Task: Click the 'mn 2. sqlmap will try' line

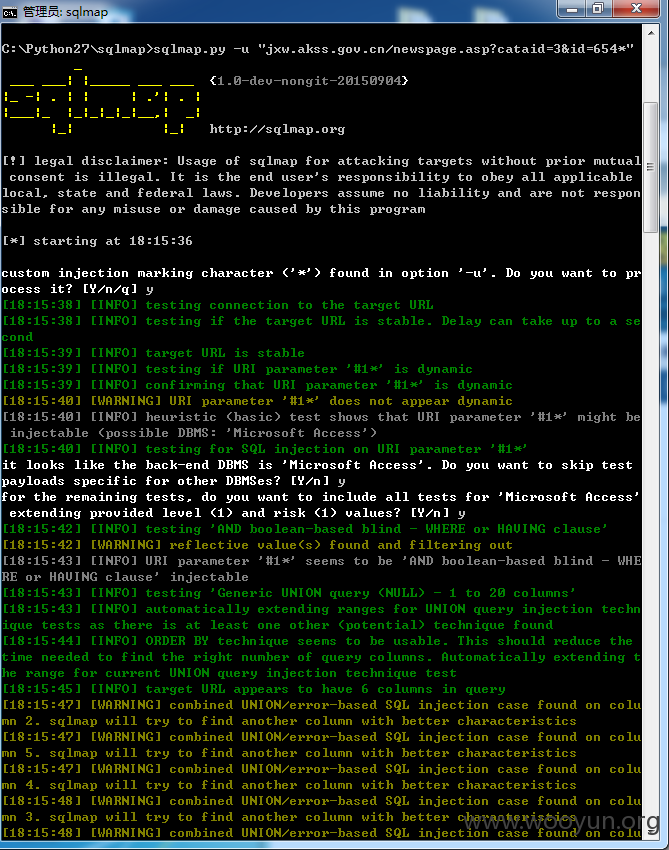Action: click(x=289, y=720)
